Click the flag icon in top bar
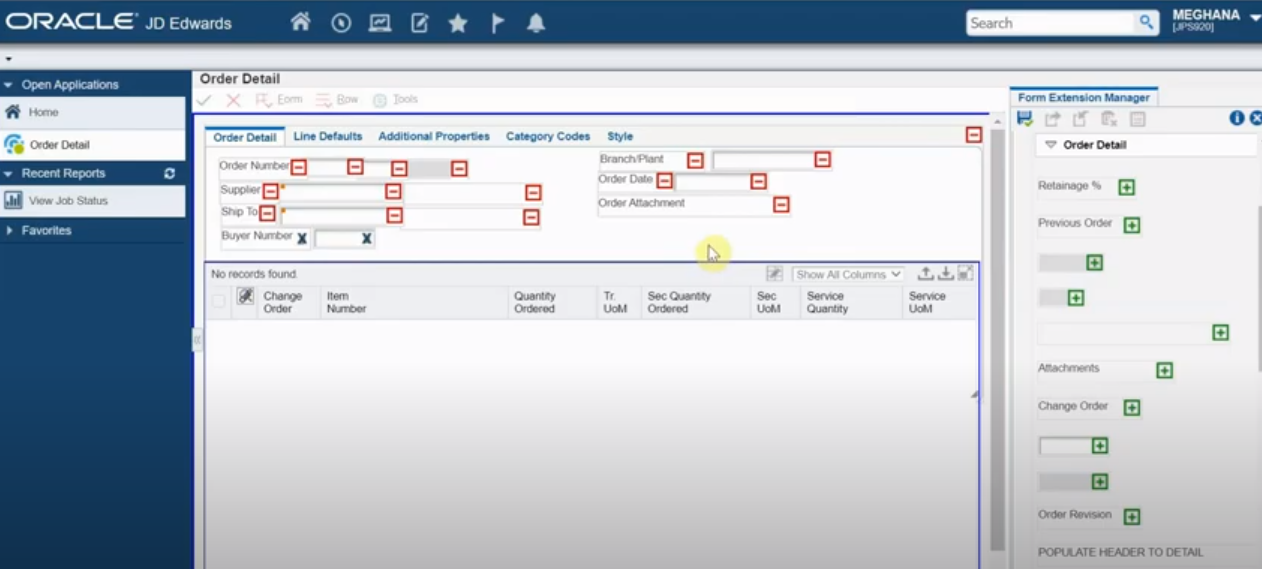Screen dimensions: 1262x569 coord(497,23)
